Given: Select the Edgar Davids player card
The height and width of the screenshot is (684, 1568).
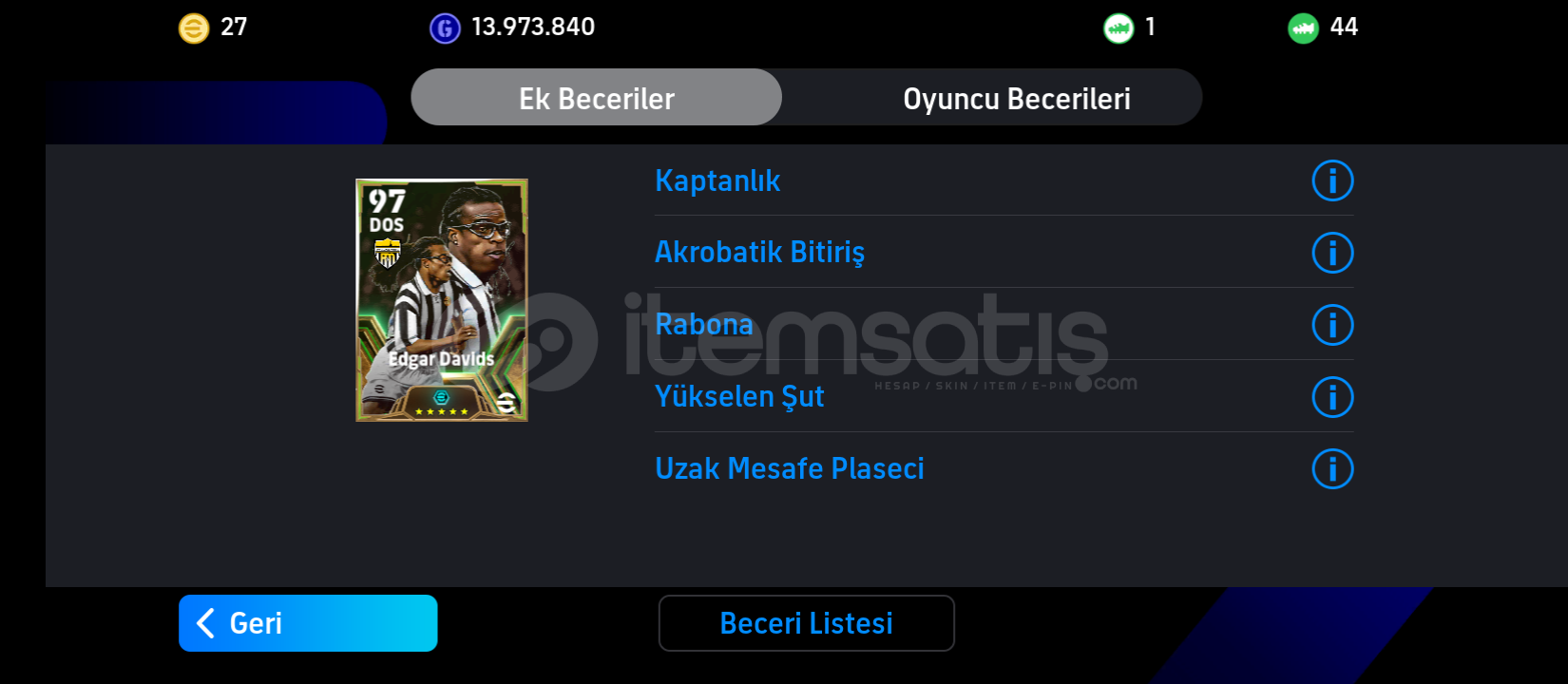Looking at the screenshot, I should point(442,300).
